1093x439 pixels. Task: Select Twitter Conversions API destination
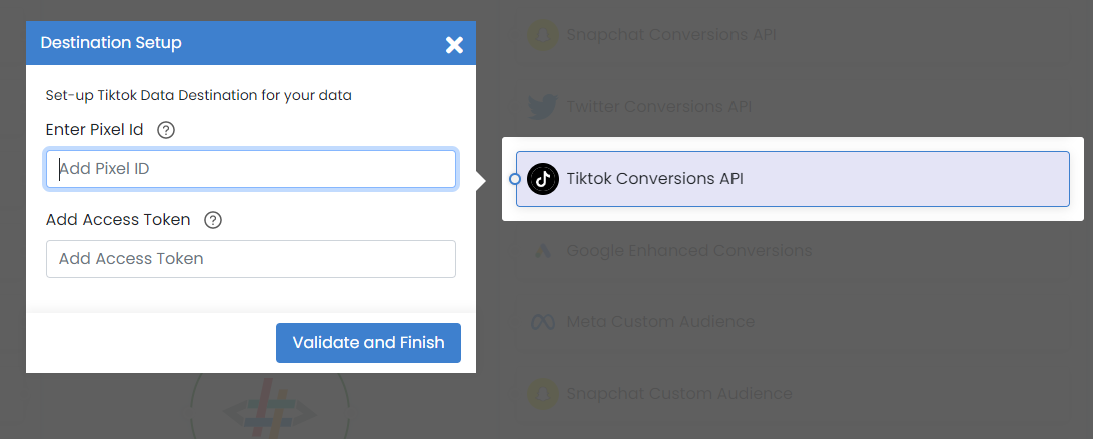[793, 107]
